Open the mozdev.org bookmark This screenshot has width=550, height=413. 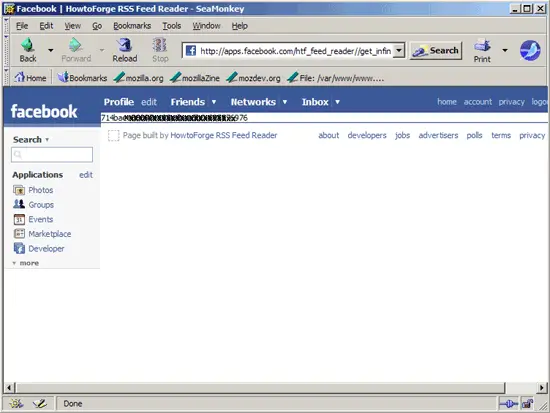click(x=254, y=78)
